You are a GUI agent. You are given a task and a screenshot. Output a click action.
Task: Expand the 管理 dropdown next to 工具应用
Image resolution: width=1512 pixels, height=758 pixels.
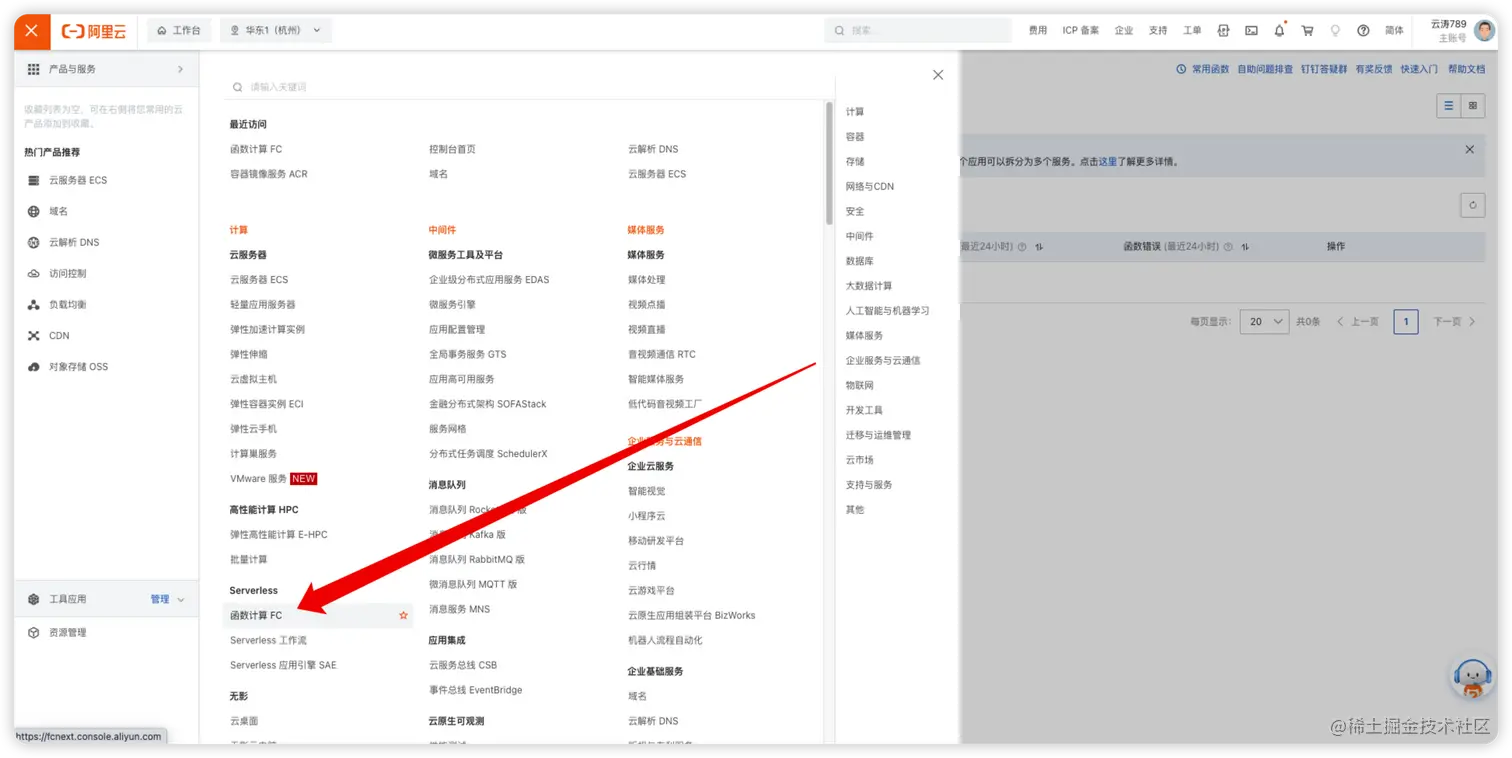pyautogui.click(x=168, y=599)
